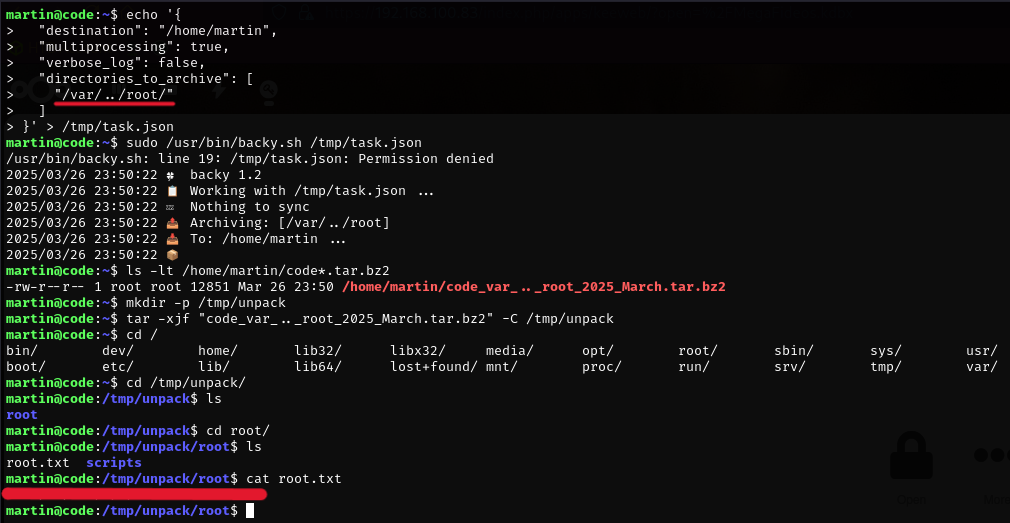This screenshot has width=1010, height=523.
Task: Click the inbox emoji before "To: /home/martin"
Action: tap(172, 239)
